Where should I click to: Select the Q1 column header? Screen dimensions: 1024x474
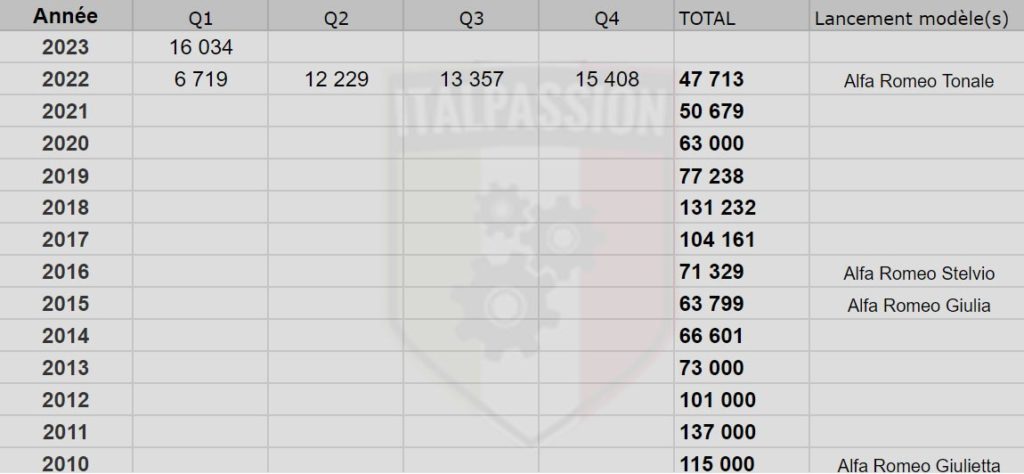click(x=200, y=16)
